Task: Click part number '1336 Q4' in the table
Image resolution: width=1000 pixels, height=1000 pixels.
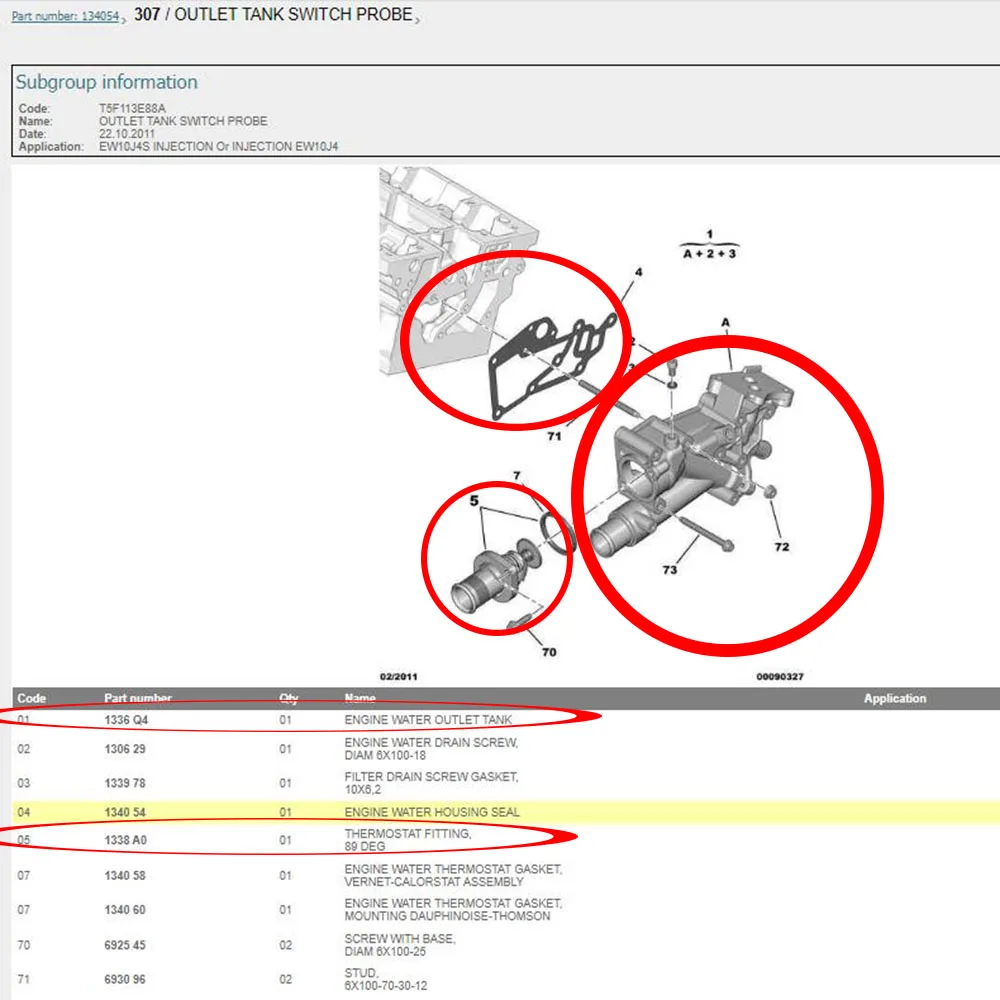Action: point(126,720)
